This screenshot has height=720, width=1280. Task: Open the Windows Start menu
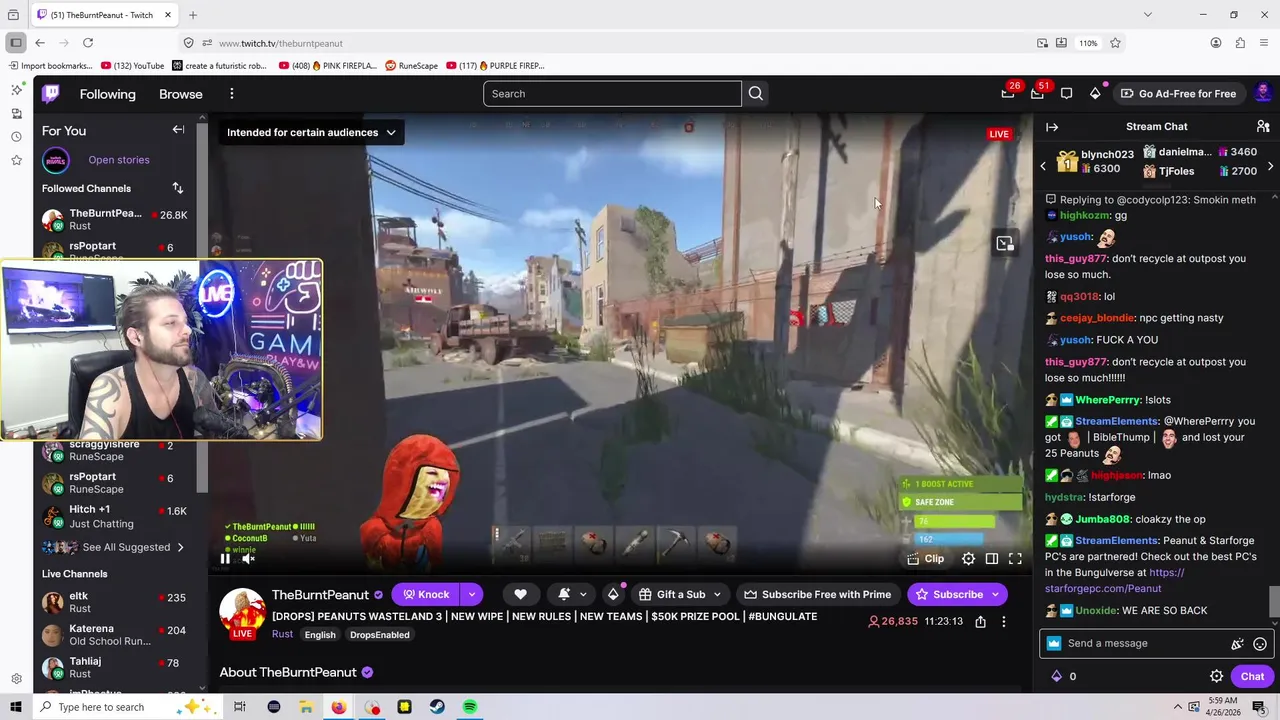point(15,707)
